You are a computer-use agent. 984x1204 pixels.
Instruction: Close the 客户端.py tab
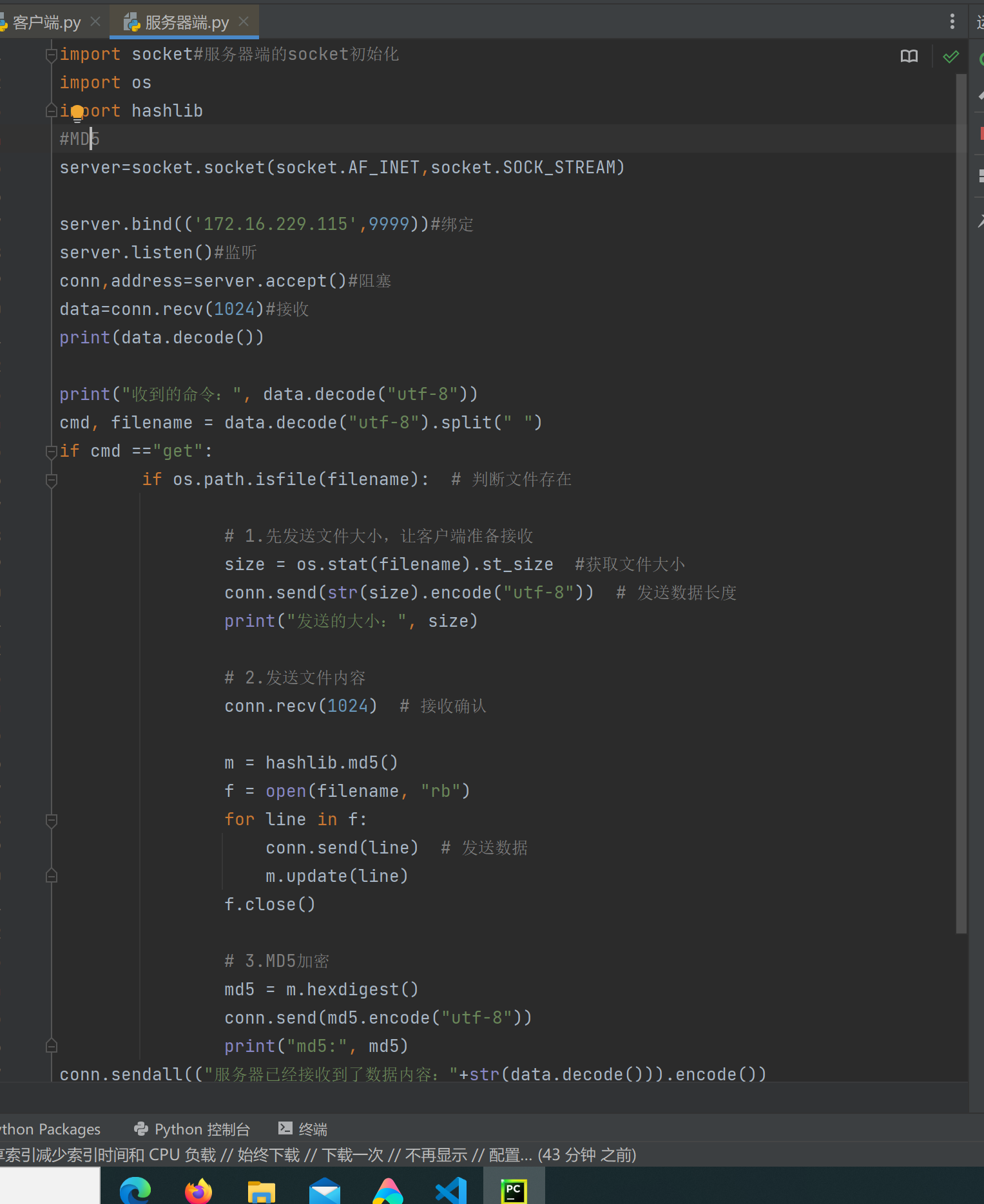point(95,22)
